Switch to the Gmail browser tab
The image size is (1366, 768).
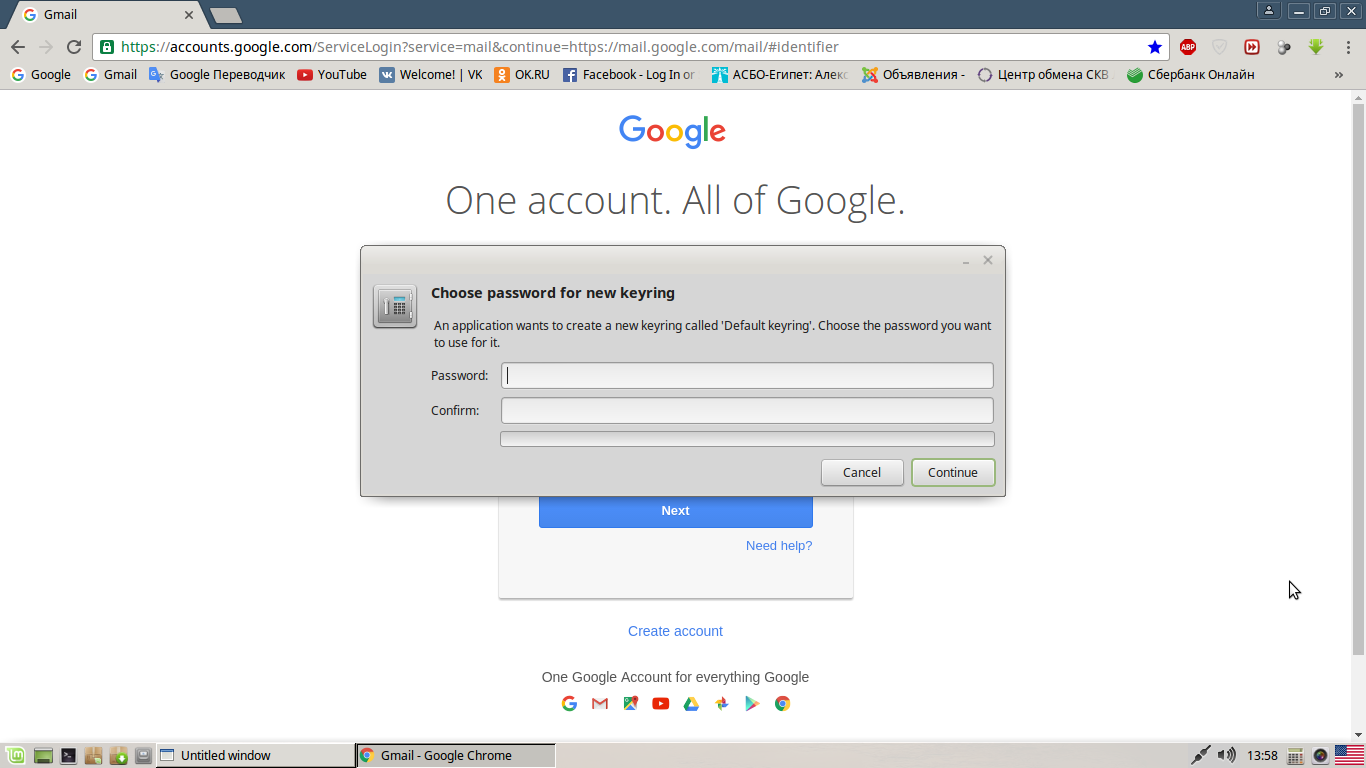tap(105, 15)
